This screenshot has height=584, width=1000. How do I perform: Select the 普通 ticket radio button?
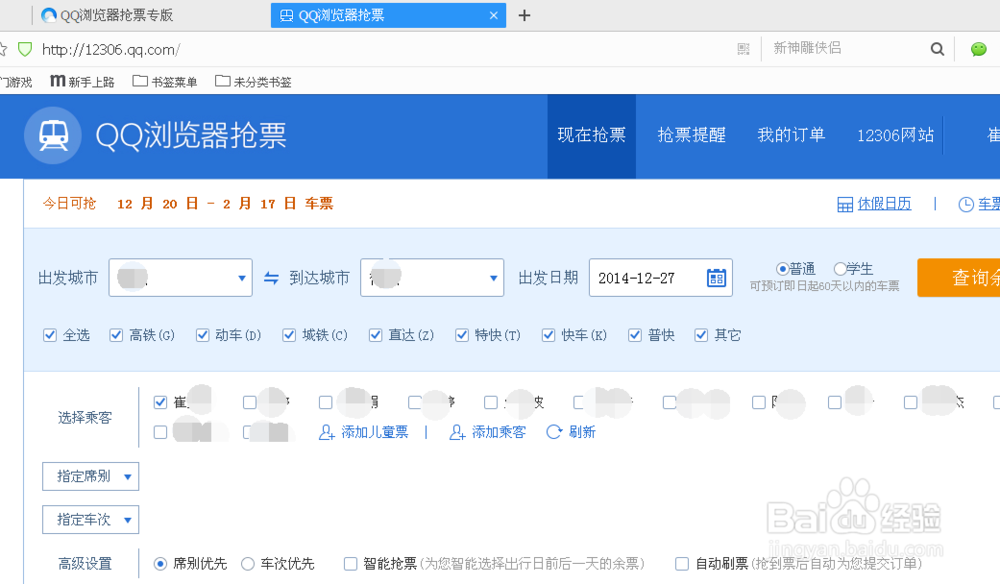[782, 269]
